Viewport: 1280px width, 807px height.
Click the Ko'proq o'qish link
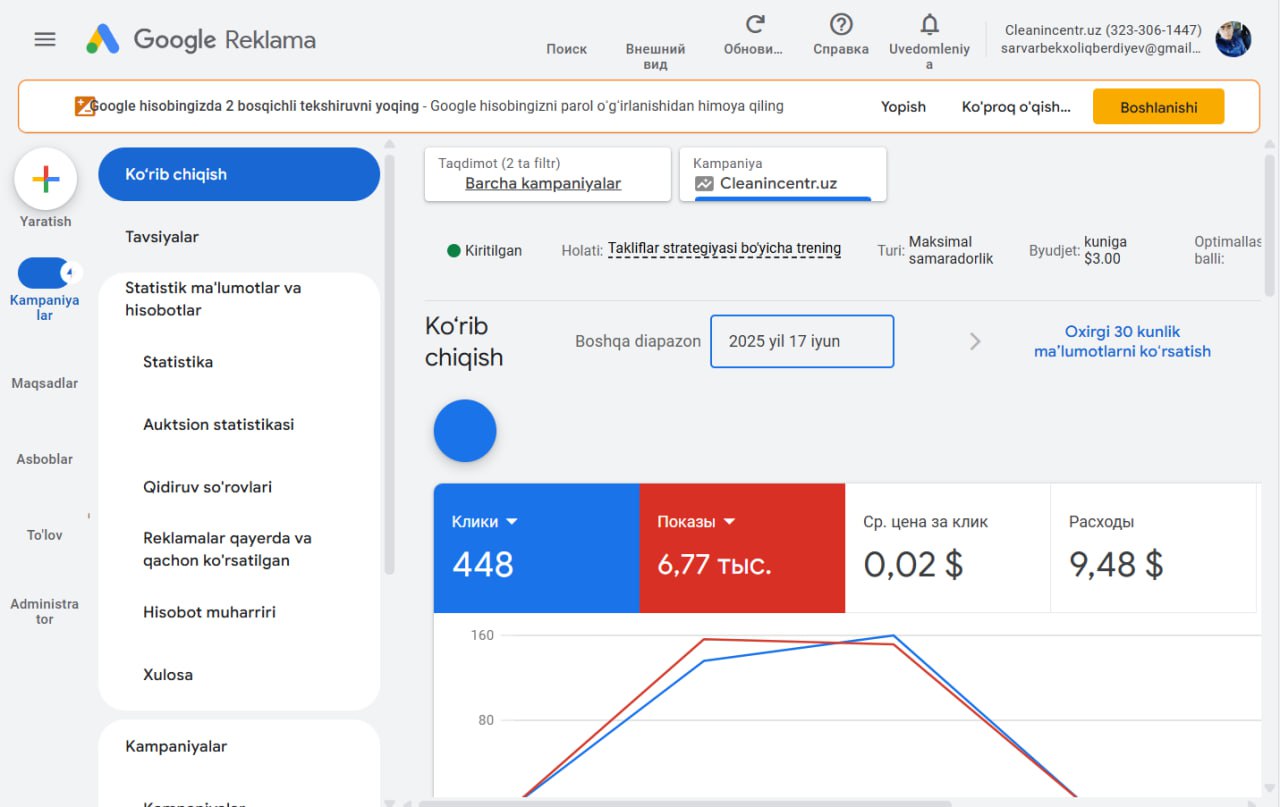click(1016, 106)
